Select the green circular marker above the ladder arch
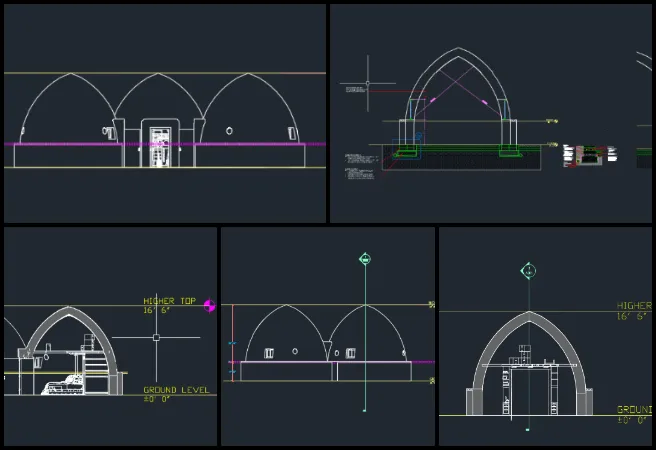Image resolution: width=656 pixels, height=450 pixels. pos(528,270)
